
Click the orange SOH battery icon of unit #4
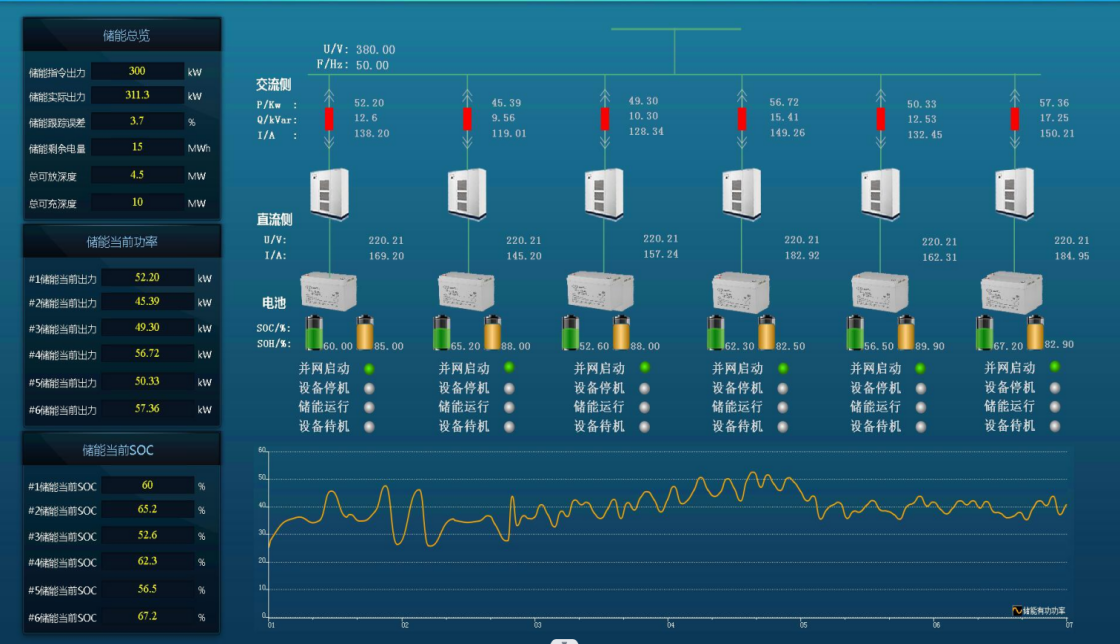pos(767,332)
